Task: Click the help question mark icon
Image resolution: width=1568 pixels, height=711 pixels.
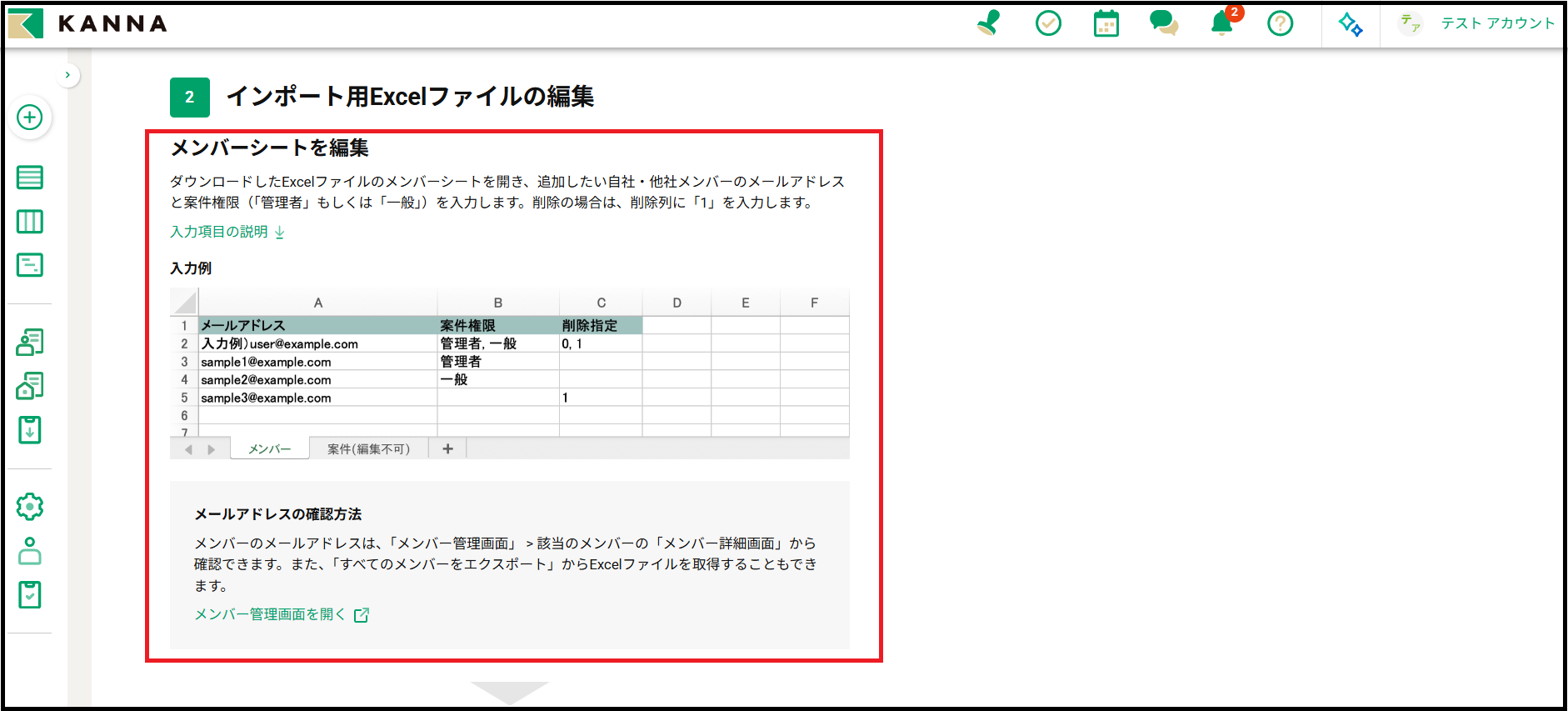Action: pyautogui.click(x=1280, y=23)
